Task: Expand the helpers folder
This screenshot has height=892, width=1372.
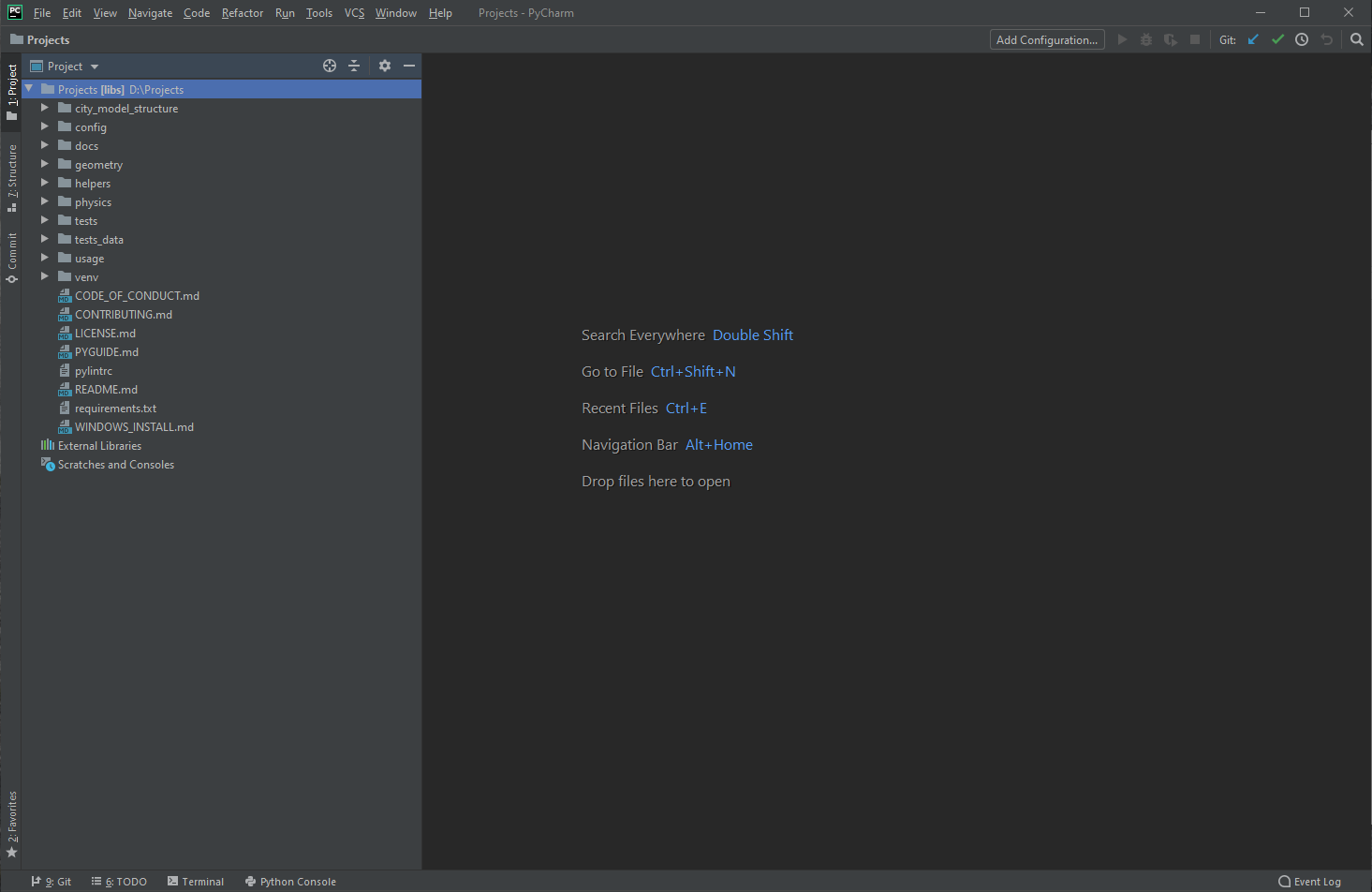Action: pyautogui.click(x=44, y=183)
